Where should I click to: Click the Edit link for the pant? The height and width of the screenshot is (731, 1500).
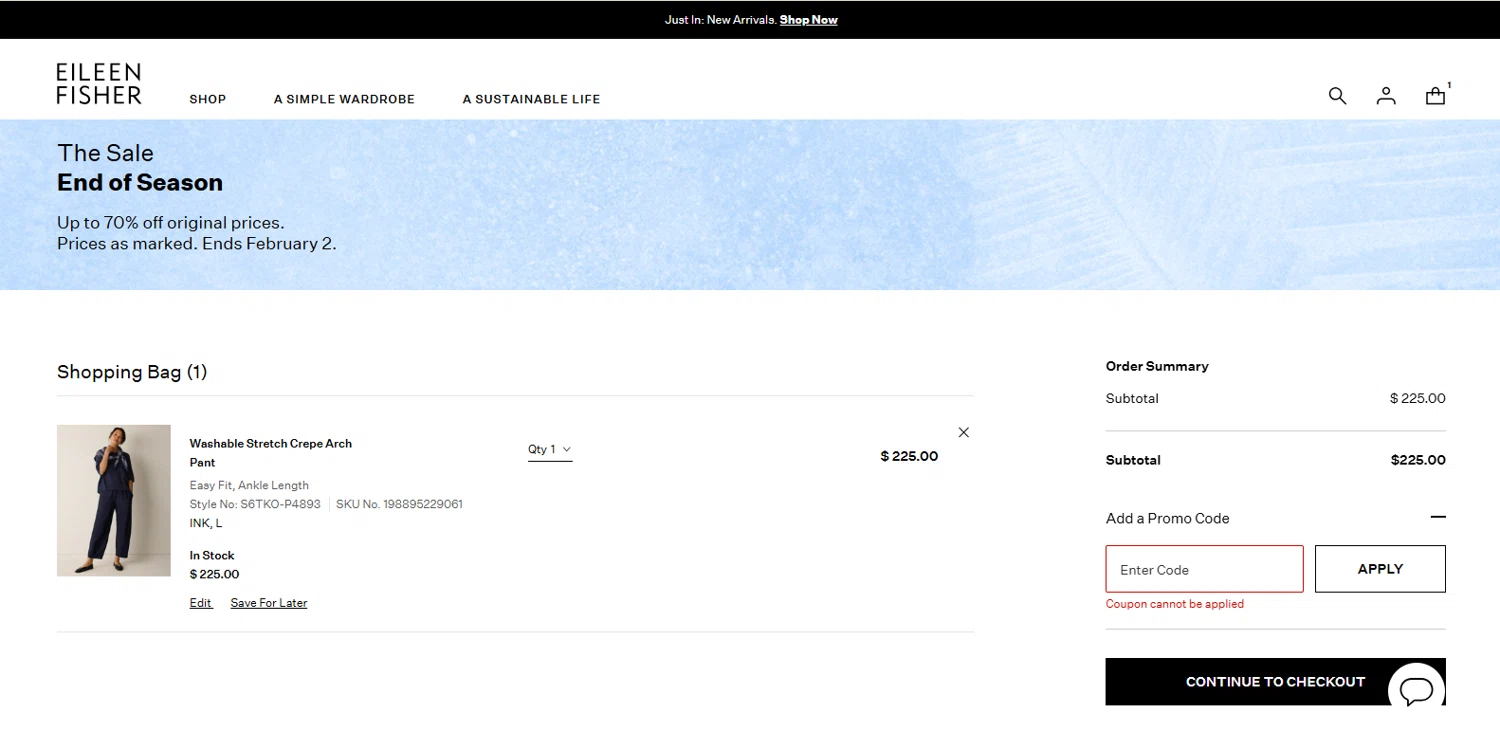click(x=201, y=603)
